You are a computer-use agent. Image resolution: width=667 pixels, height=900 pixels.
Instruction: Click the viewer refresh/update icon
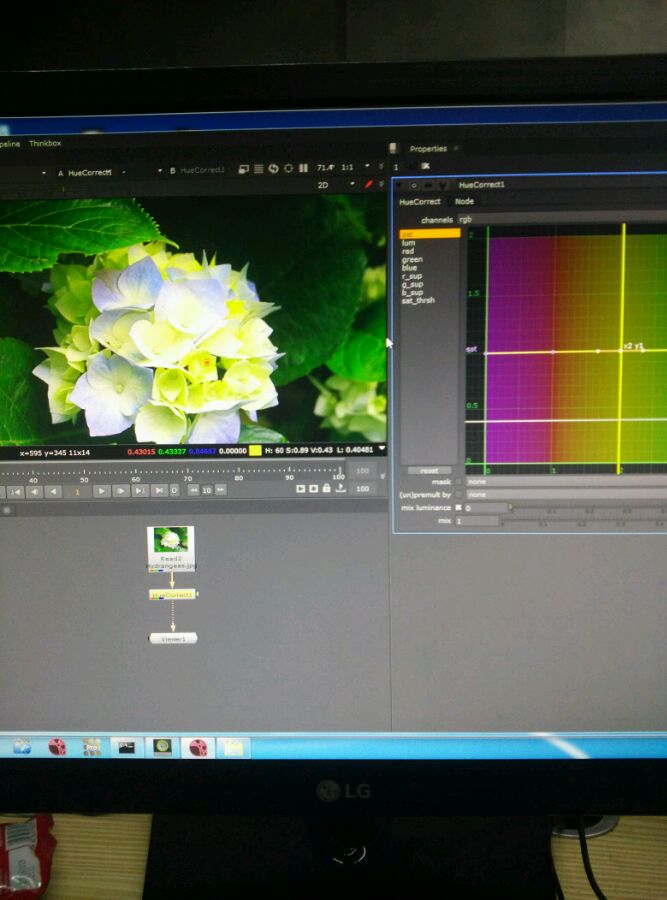click(273, 169)
